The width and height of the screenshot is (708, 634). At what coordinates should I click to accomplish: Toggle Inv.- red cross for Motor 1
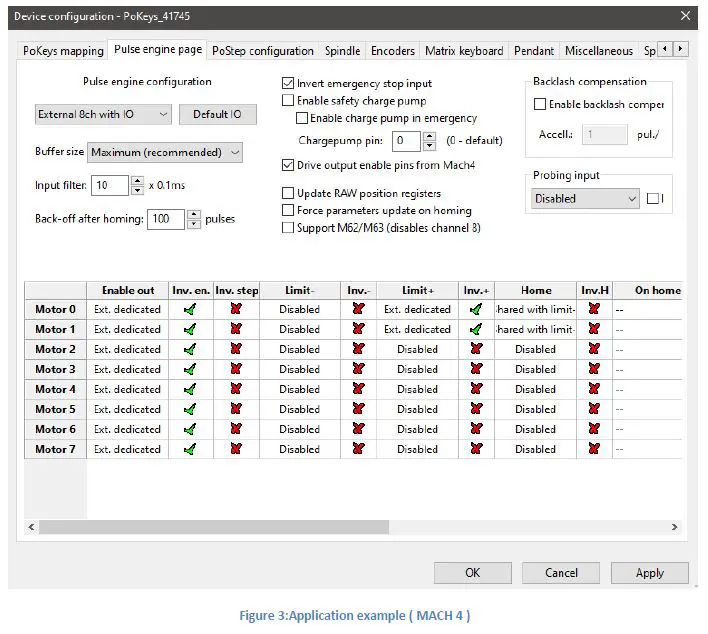coord(359,329)
